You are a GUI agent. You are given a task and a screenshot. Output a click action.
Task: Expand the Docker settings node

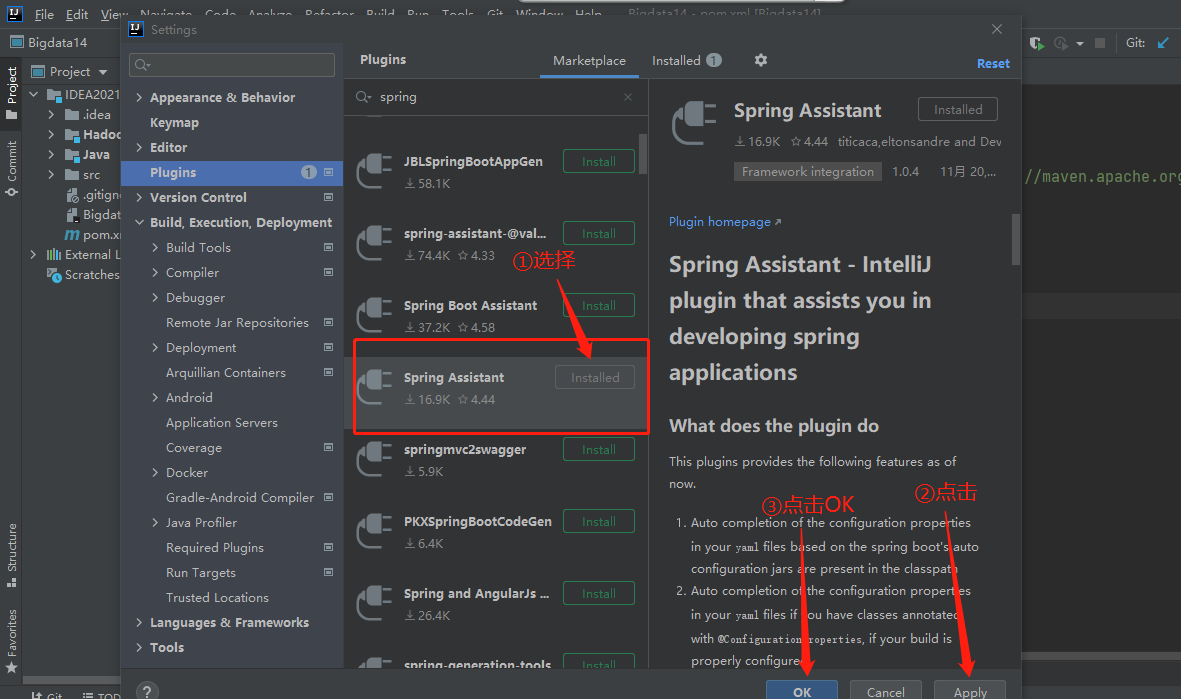[x=155, y=472]
